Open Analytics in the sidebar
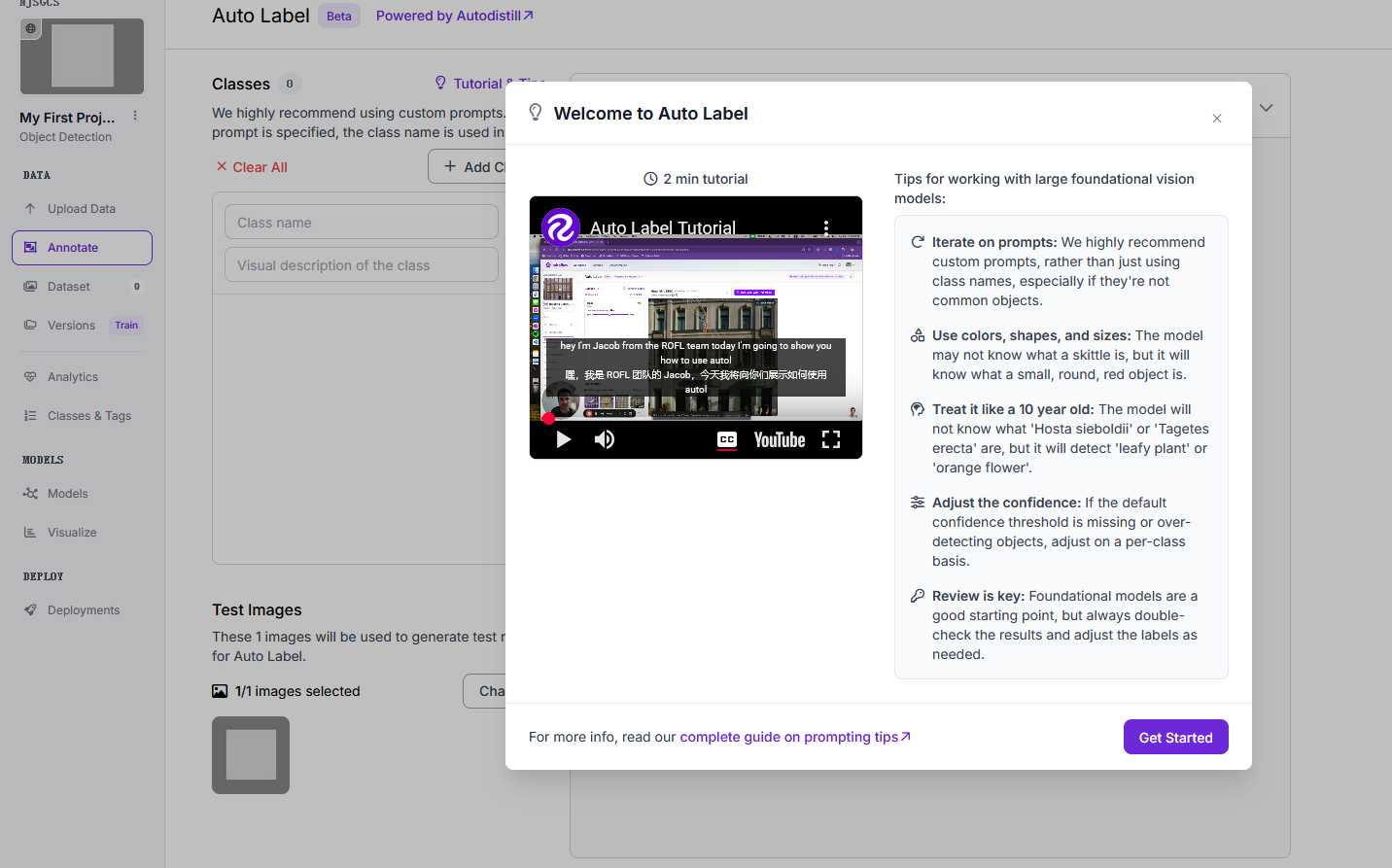Viewport: 1392px width, 868px height. tap(82, 377)
